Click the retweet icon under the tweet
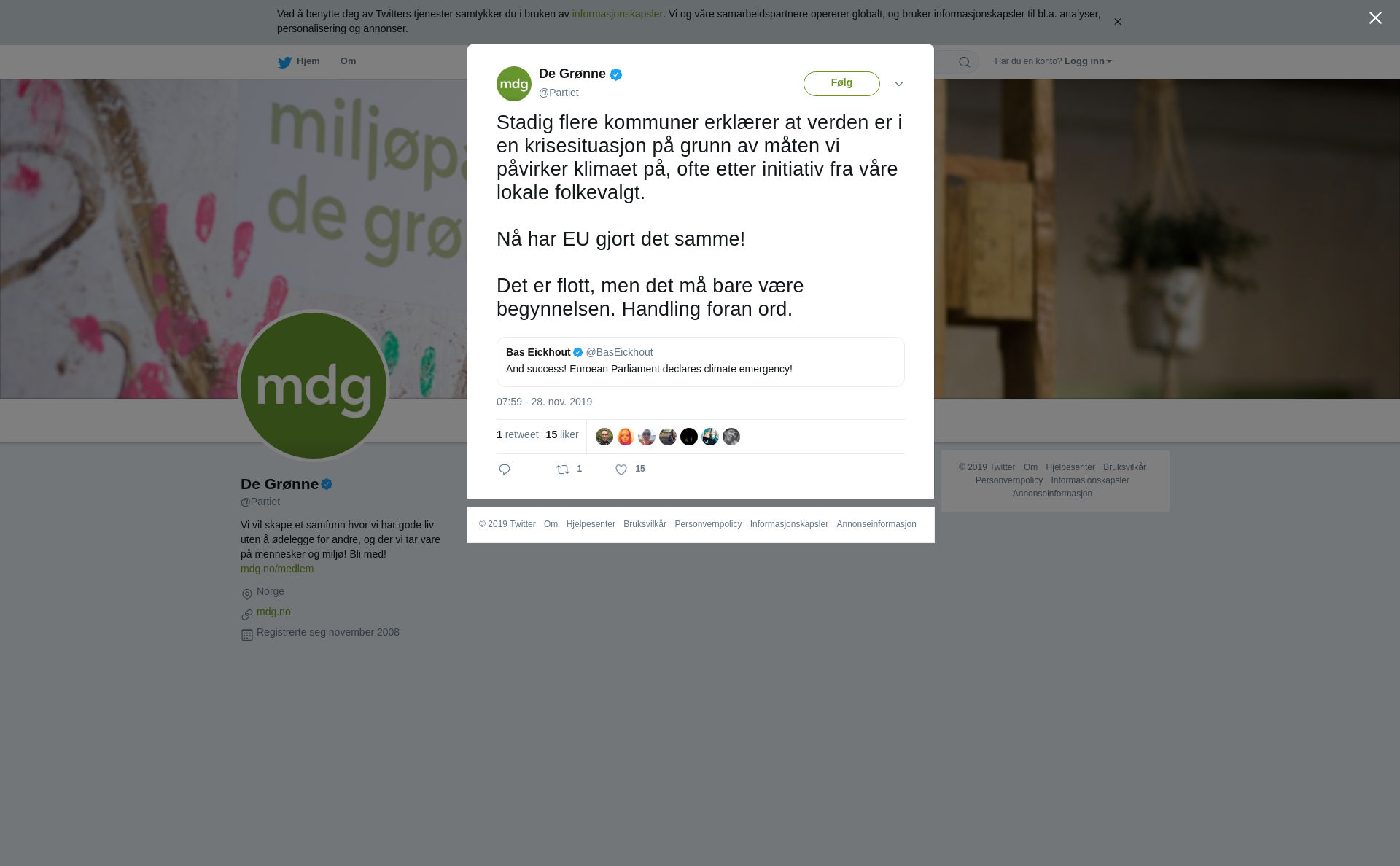Screen dimensions: 1400x866 (x=563, y=469)
